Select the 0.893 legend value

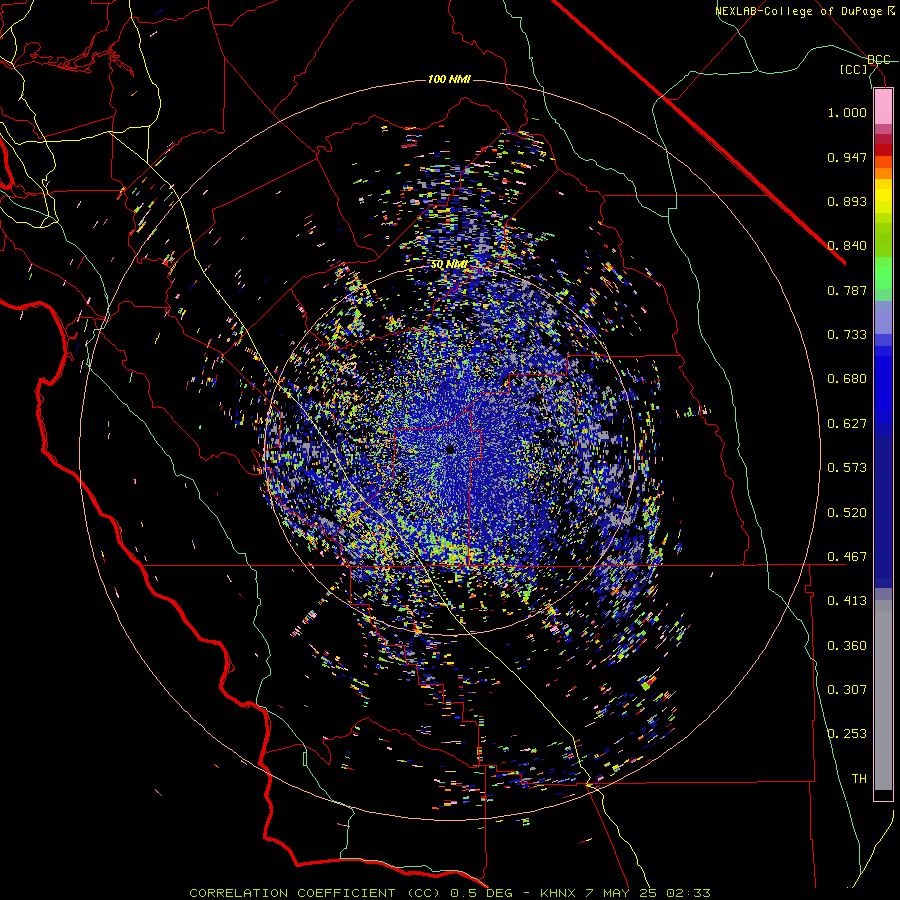coord(847,201)
